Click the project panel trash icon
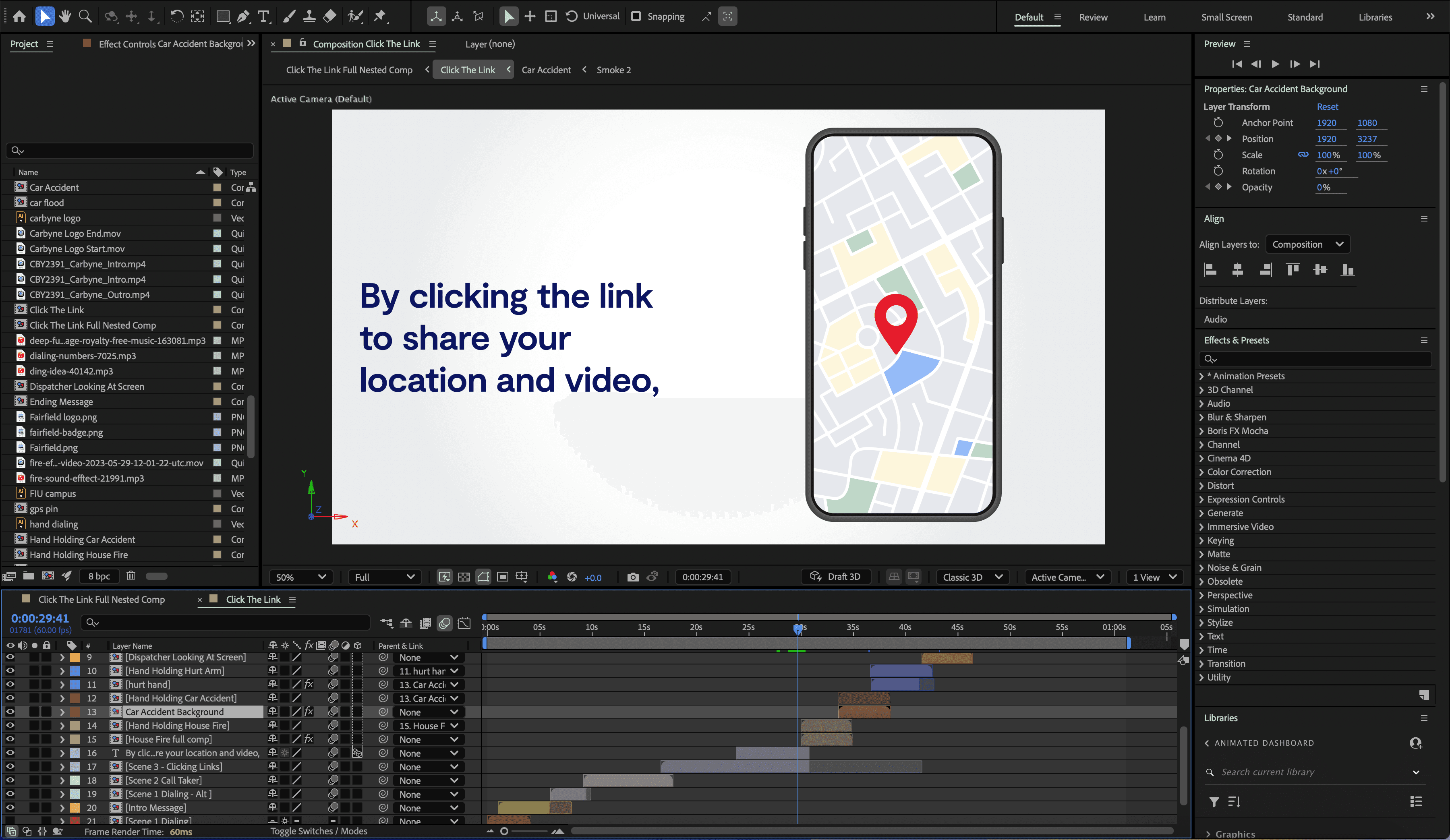Screen dimensions: 1450x840 [x=130, y=576]
